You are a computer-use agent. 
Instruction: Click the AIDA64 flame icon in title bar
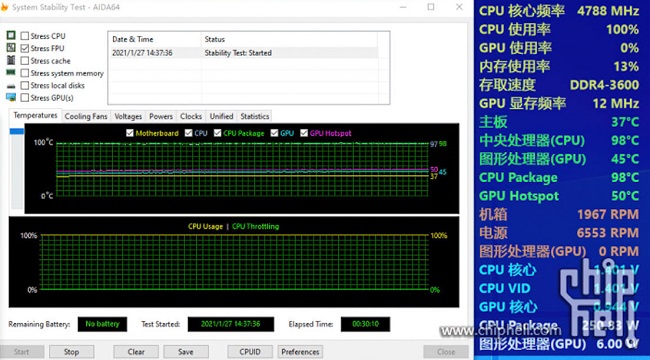(x=4, y=7)
